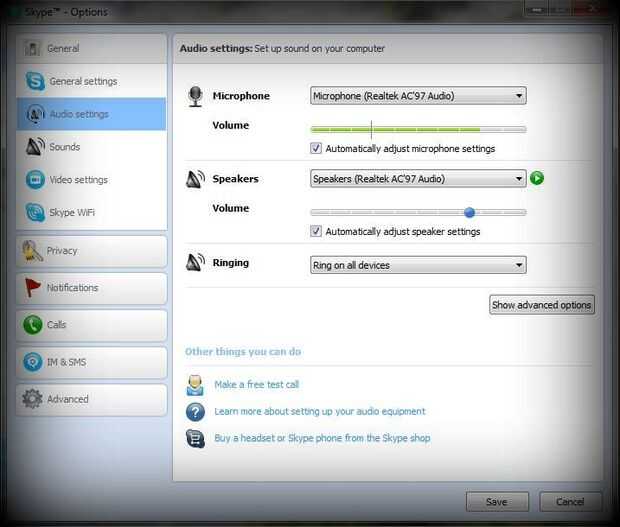Open Learn more about setting up audio equipment

319,412
